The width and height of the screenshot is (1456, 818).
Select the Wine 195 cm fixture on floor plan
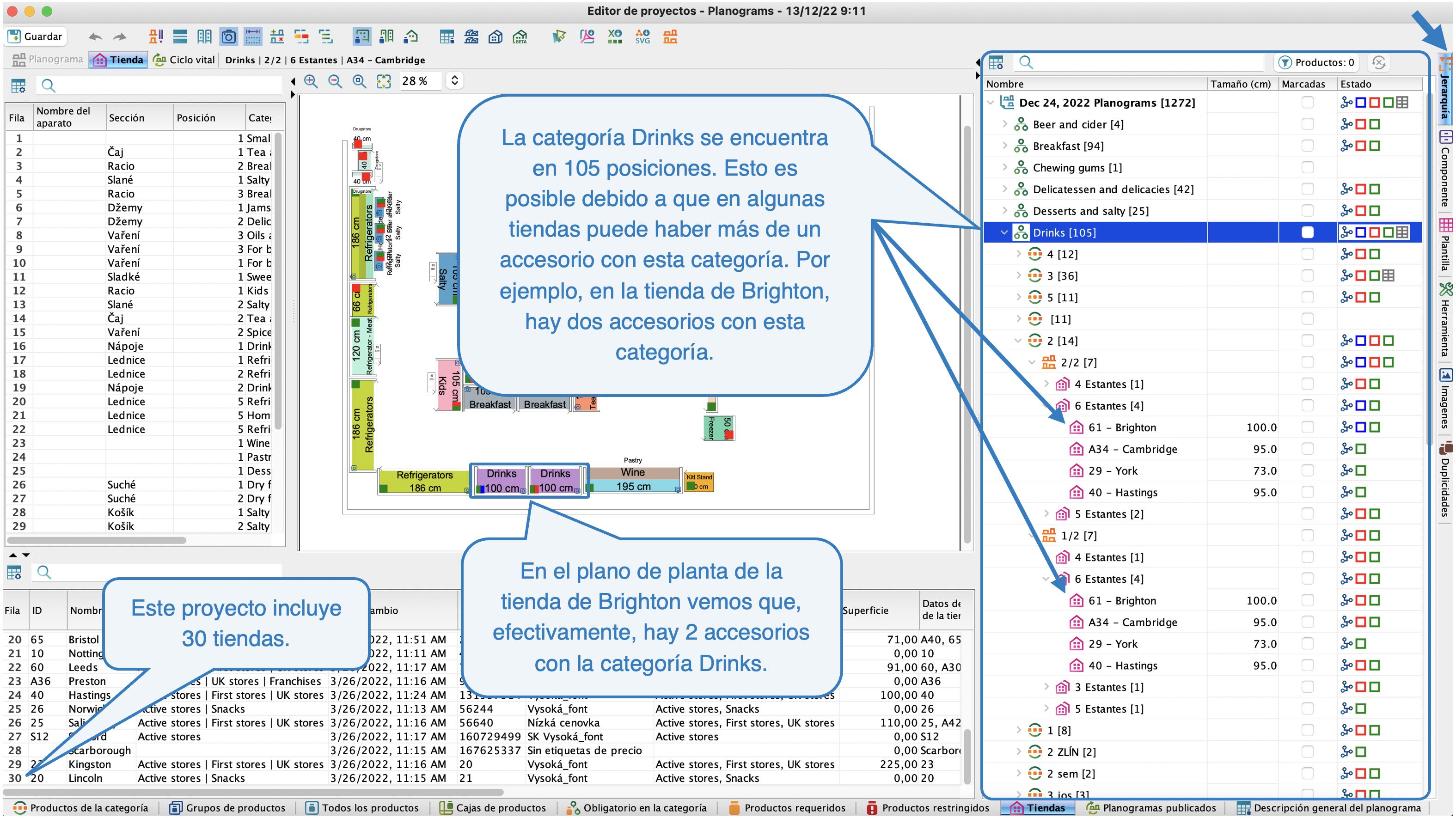click(x=633, y=479)
